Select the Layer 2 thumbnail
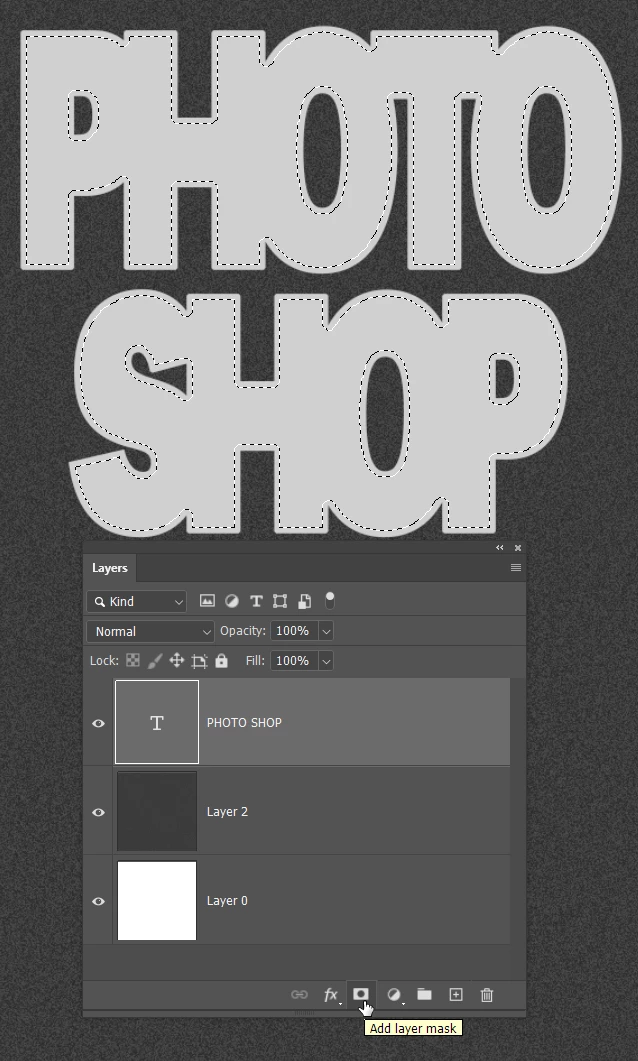 157,811
